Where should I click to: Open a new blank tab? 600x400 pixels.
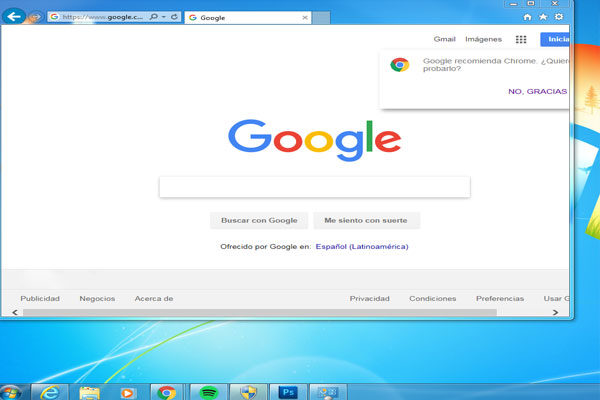tap(321, 18)
